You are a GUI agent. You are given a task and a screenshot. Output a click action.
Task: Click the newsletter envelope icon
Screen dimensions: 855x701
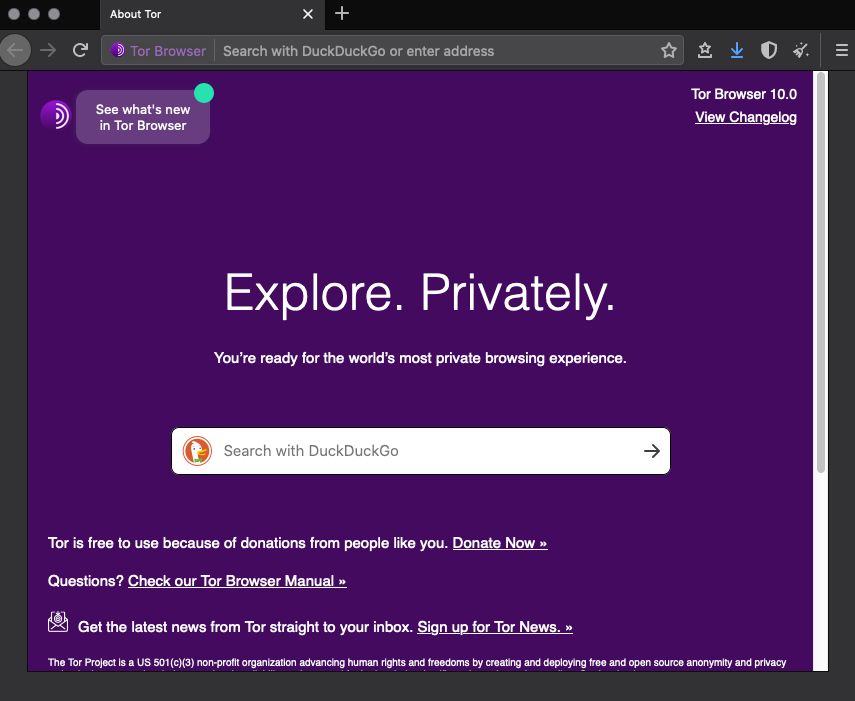point(58,622)
